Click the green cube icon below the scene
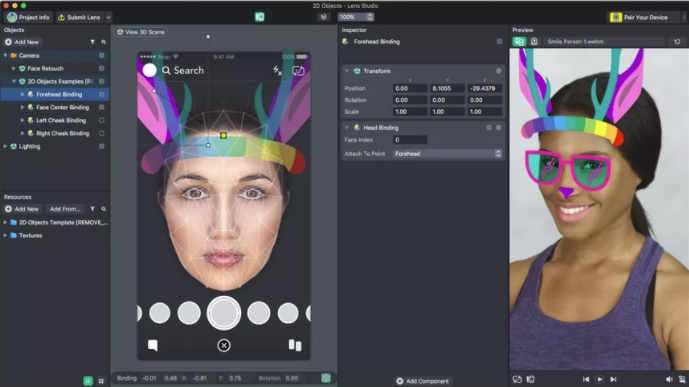The height and width of the screenshot is (387, 689). [326, 378]
